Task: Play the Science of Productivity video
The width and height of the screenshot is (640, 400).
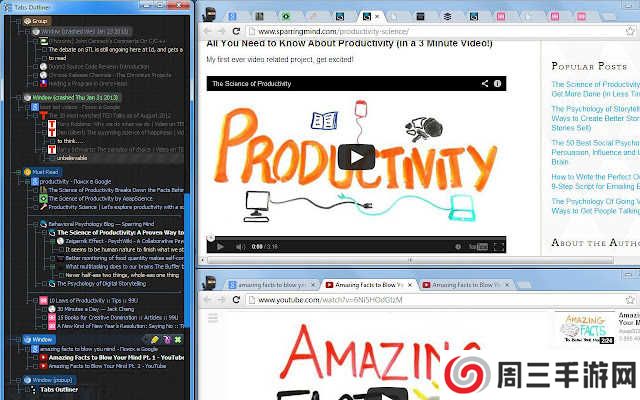Action: 356,157
